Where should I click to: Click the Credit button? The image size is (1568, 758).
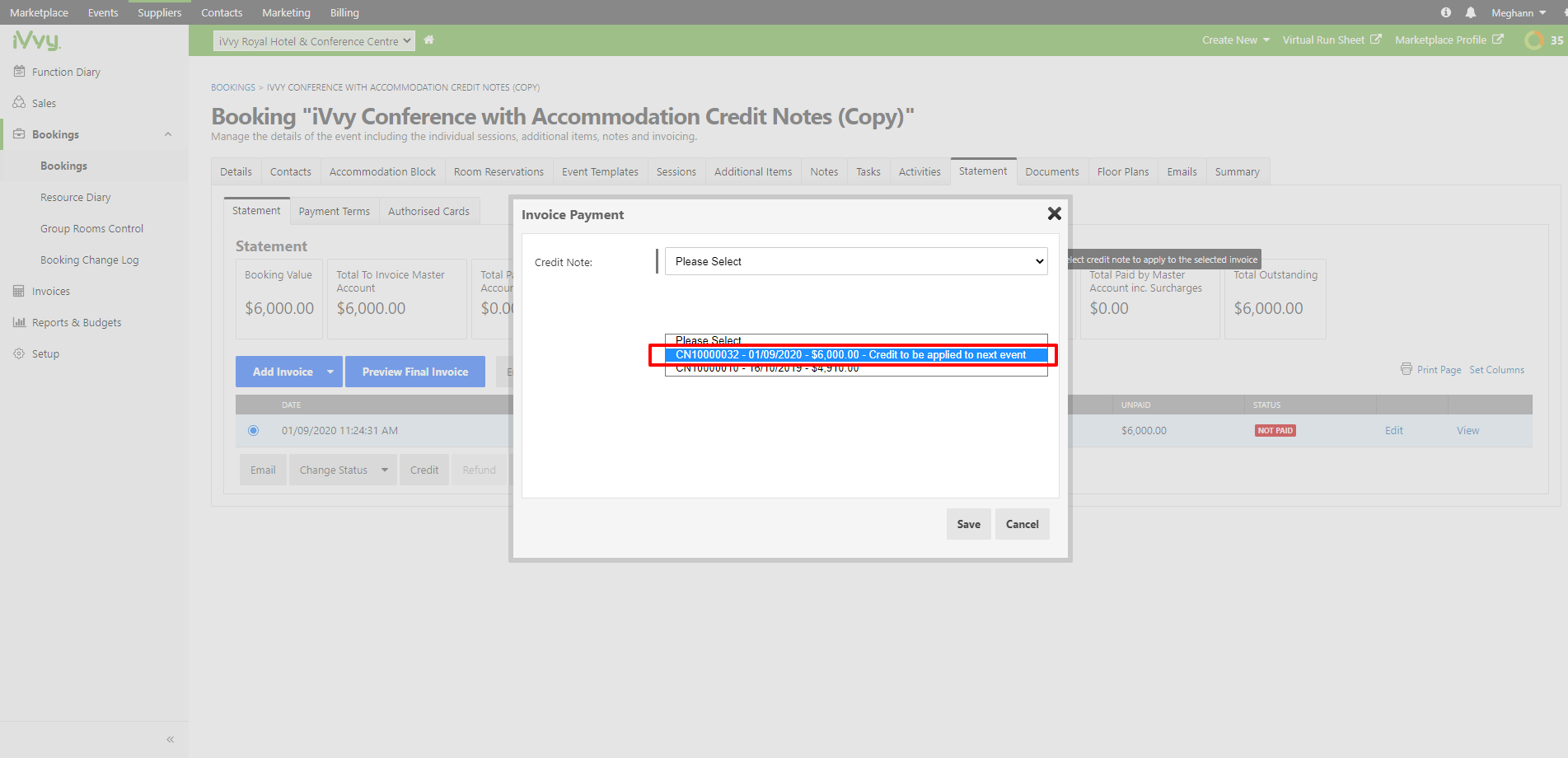pos(424,470)
